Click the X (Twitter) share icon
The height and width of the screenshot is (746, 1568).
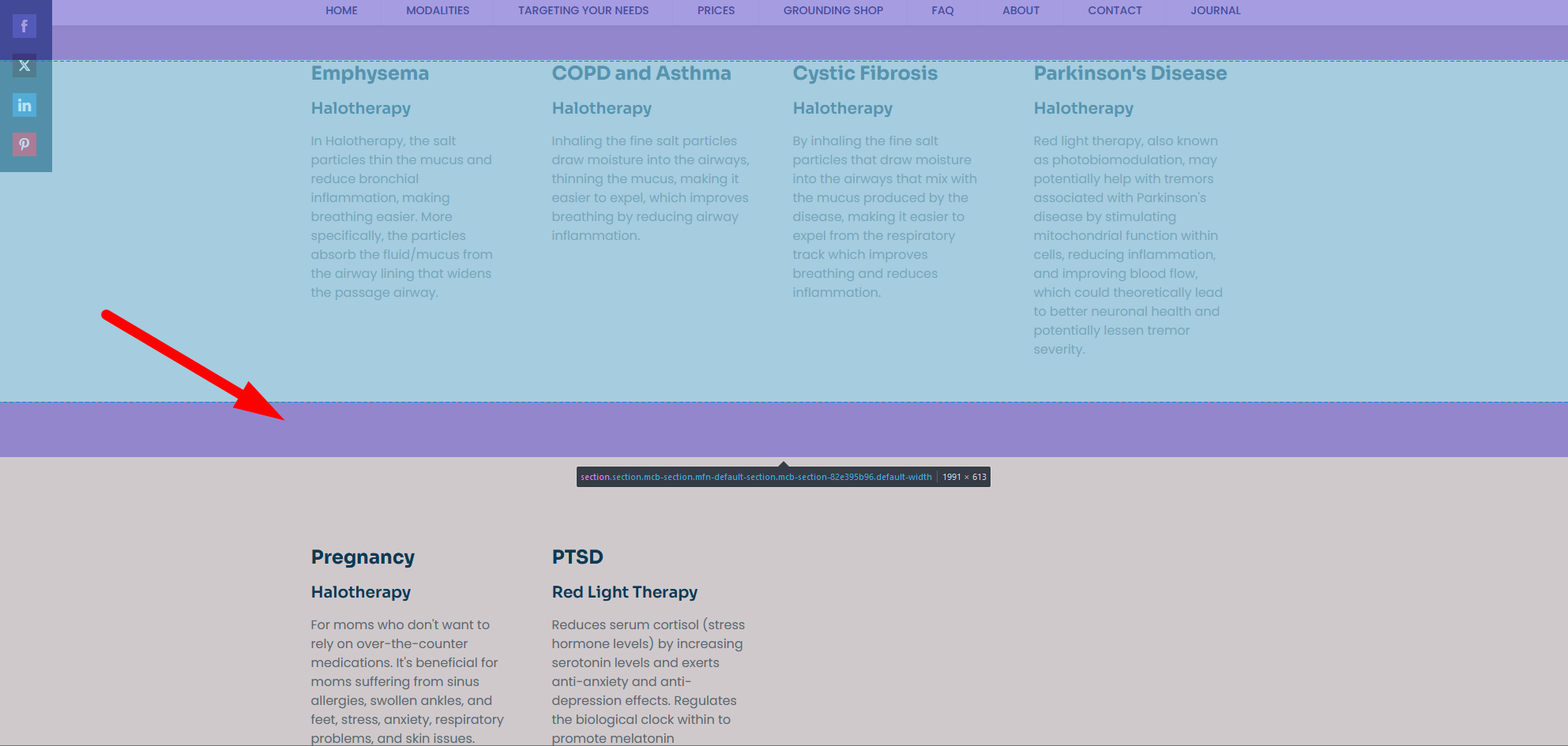click(24, 66)
